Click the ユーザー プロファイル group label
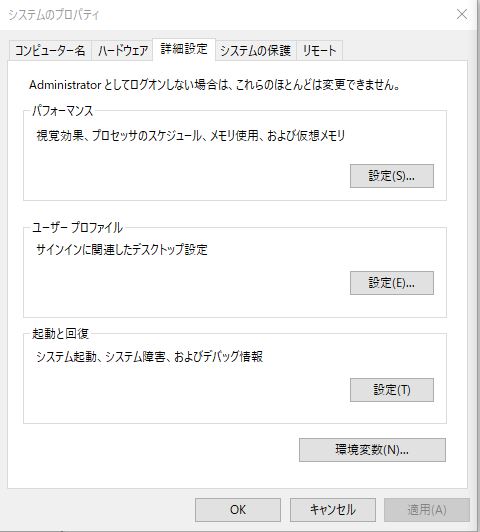This screenshot has height=532, width=480. coord(77,228)
